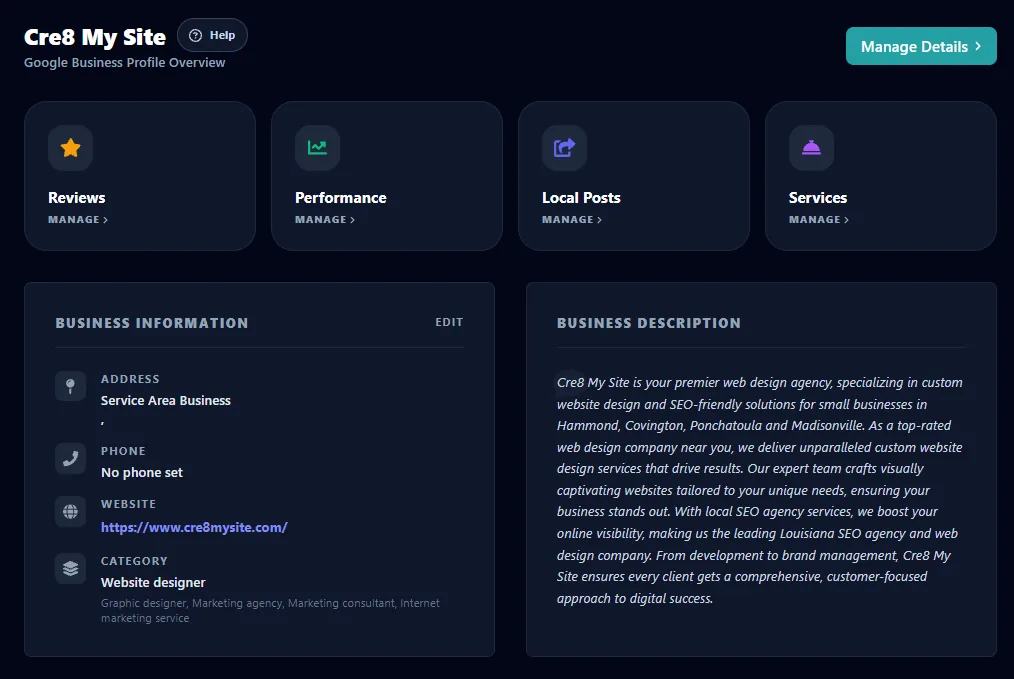The width and height of the screenshot is (1014, 679).
Task: Click Manage under Reviews
Action: point(78,220)
